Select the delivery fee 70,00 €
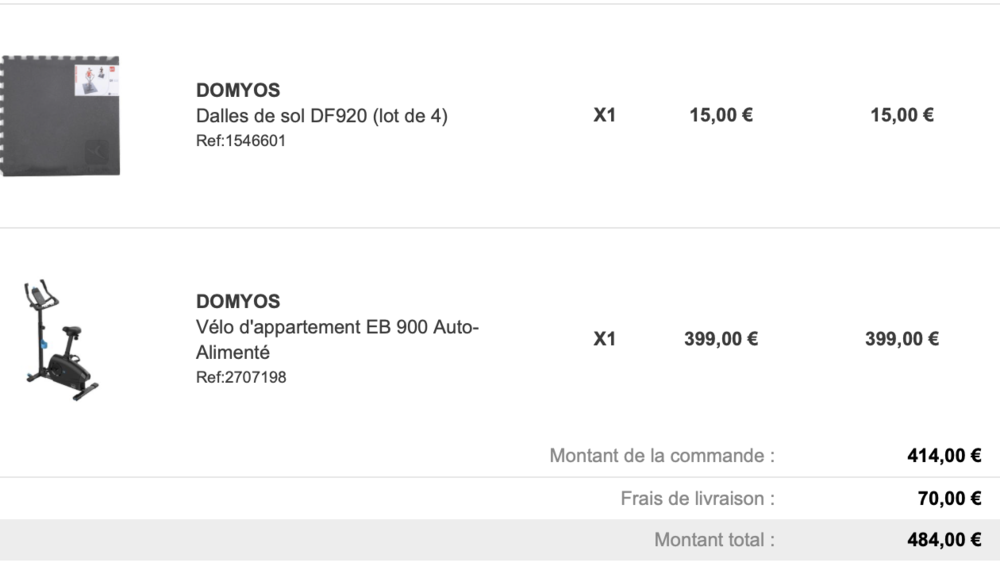The height and width of the screenshot is (578, 1000). coord(948,498)
